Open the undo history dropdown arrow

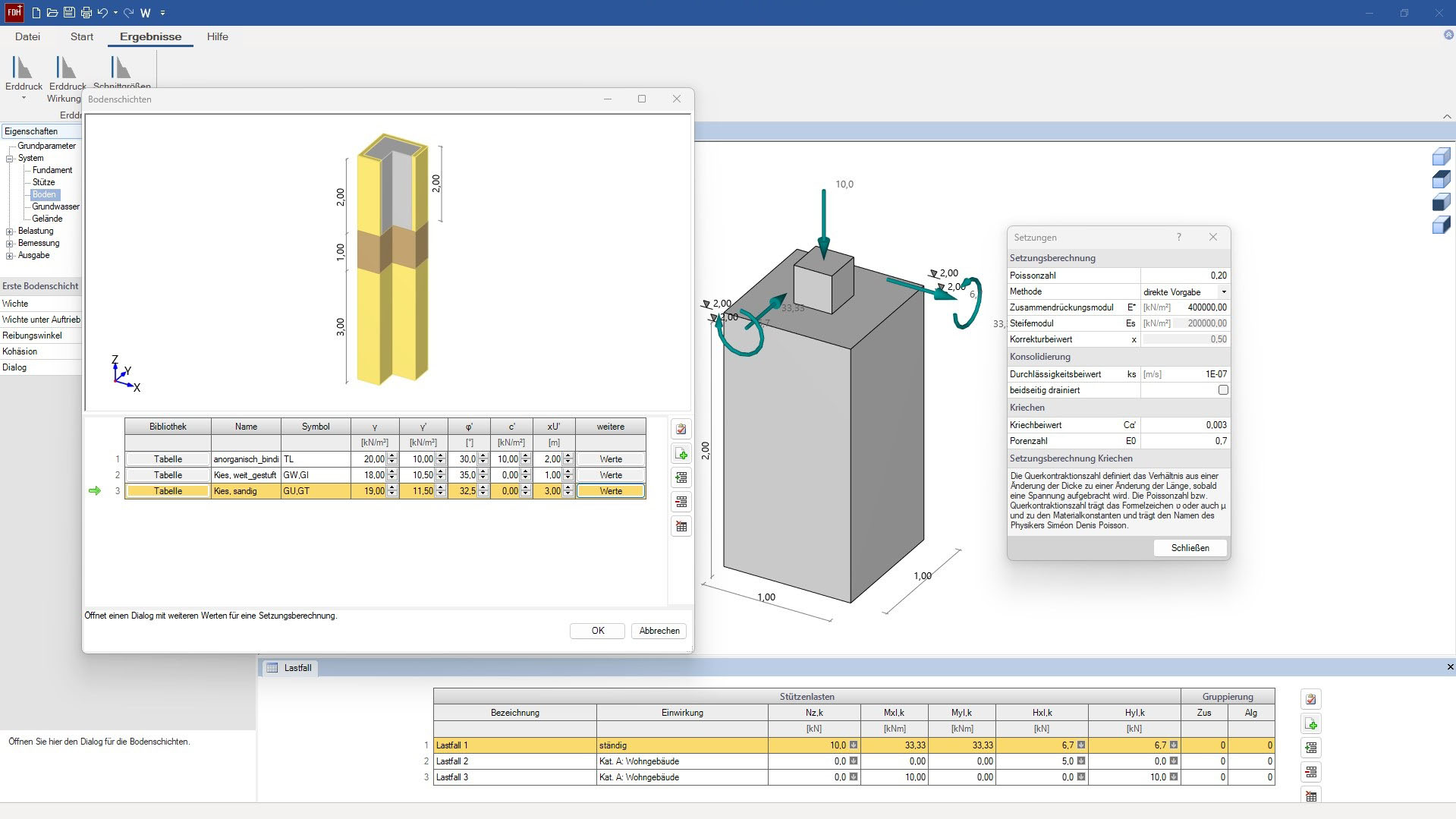click(115, 13)
